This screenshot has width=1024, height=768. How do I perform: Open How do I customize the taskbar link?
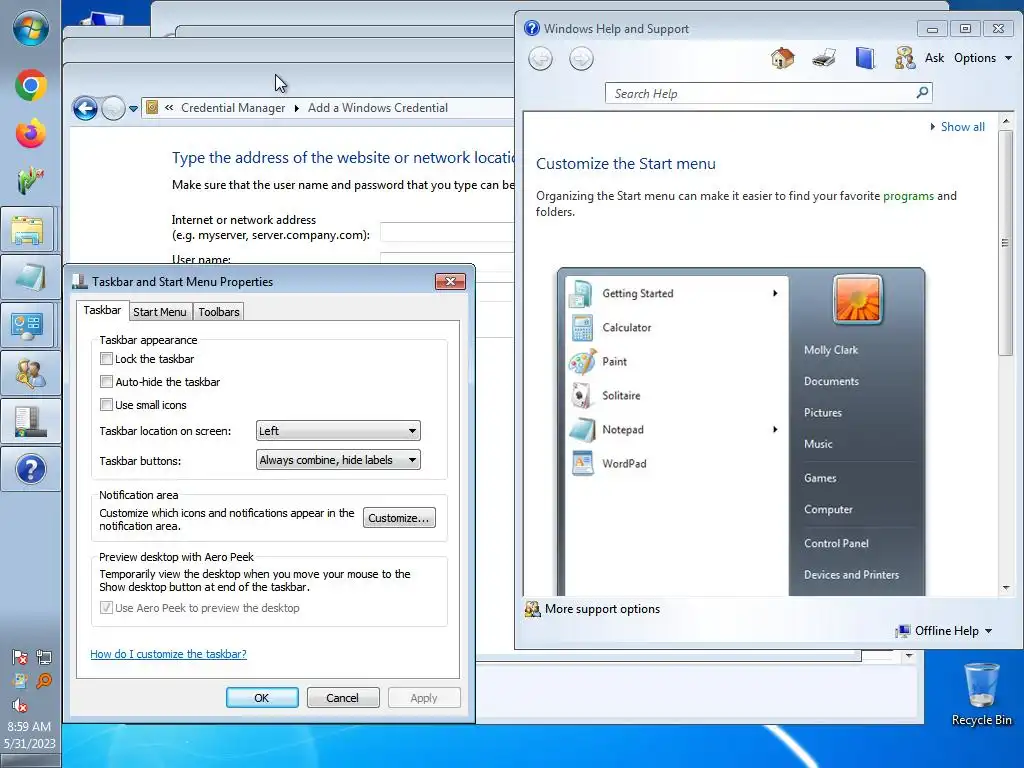pyautogui.click(x=168, y=654)
